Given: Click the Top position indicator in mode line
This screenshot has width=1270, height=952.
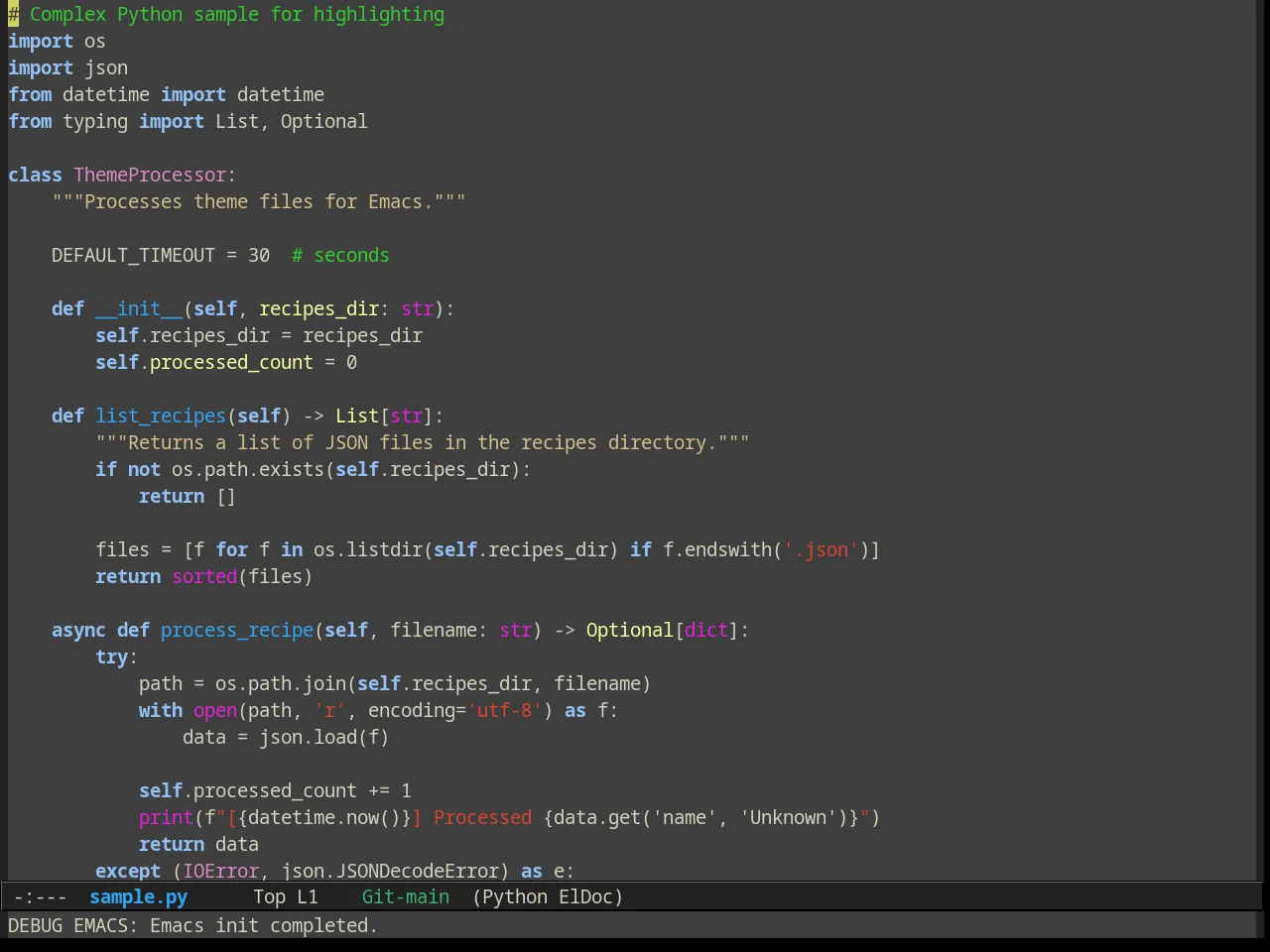Looking at the screenshot, I should [x=269, y=897].
